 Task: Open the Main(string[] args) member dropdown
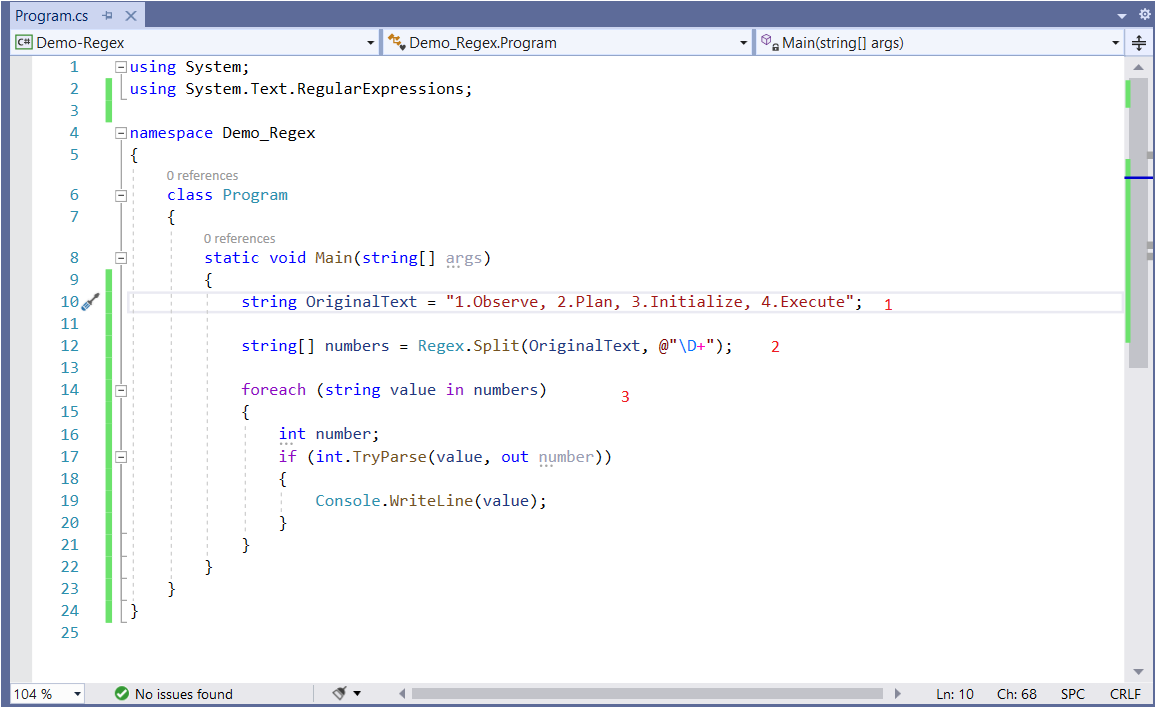pyautogui.click(x=1115, y=42)
